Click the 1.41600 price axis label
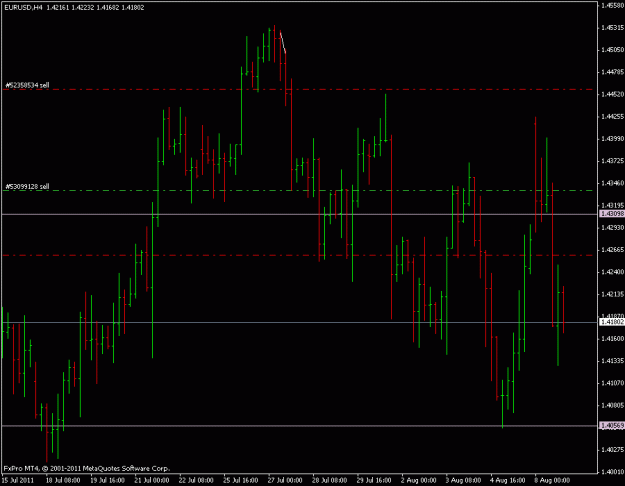This screenshot has width=625, height=486. [612, 338]
